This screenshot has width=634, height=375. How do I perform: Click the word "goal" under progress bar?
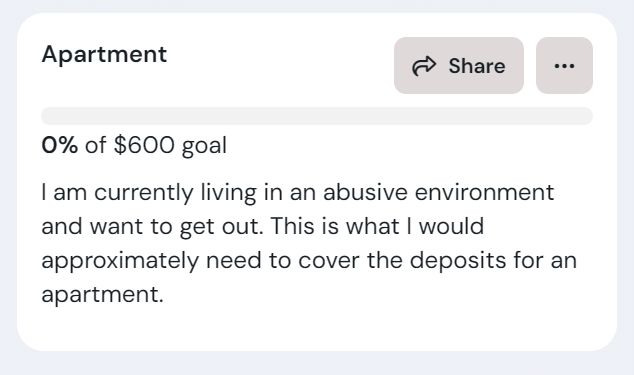tap(204, 146)
